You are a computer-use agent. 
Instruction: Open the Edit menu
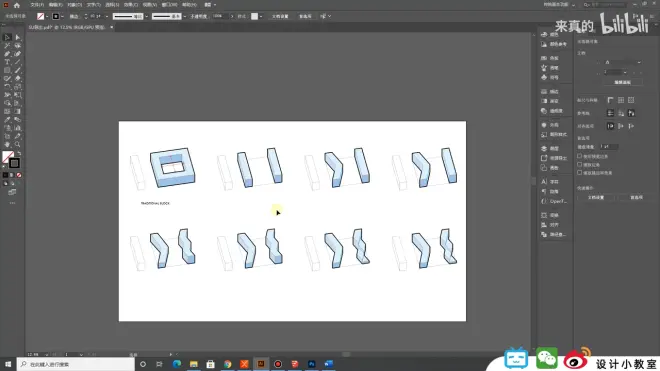point(56,5)
